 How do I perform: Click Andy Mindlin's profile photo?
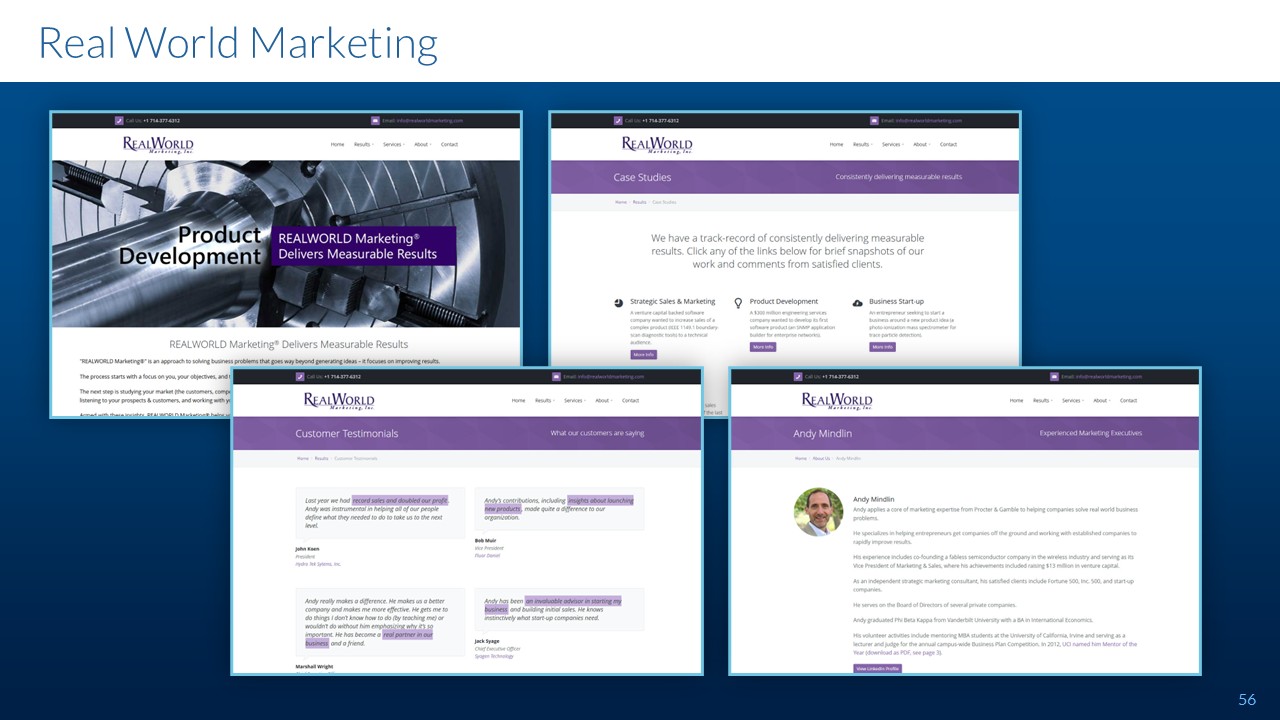click(818, 512)
